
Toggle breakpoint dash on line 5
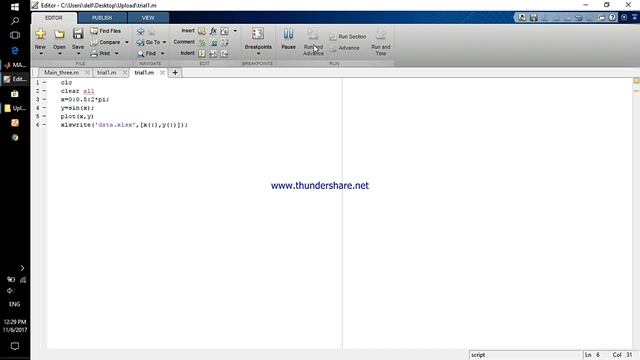click(44, 116)
